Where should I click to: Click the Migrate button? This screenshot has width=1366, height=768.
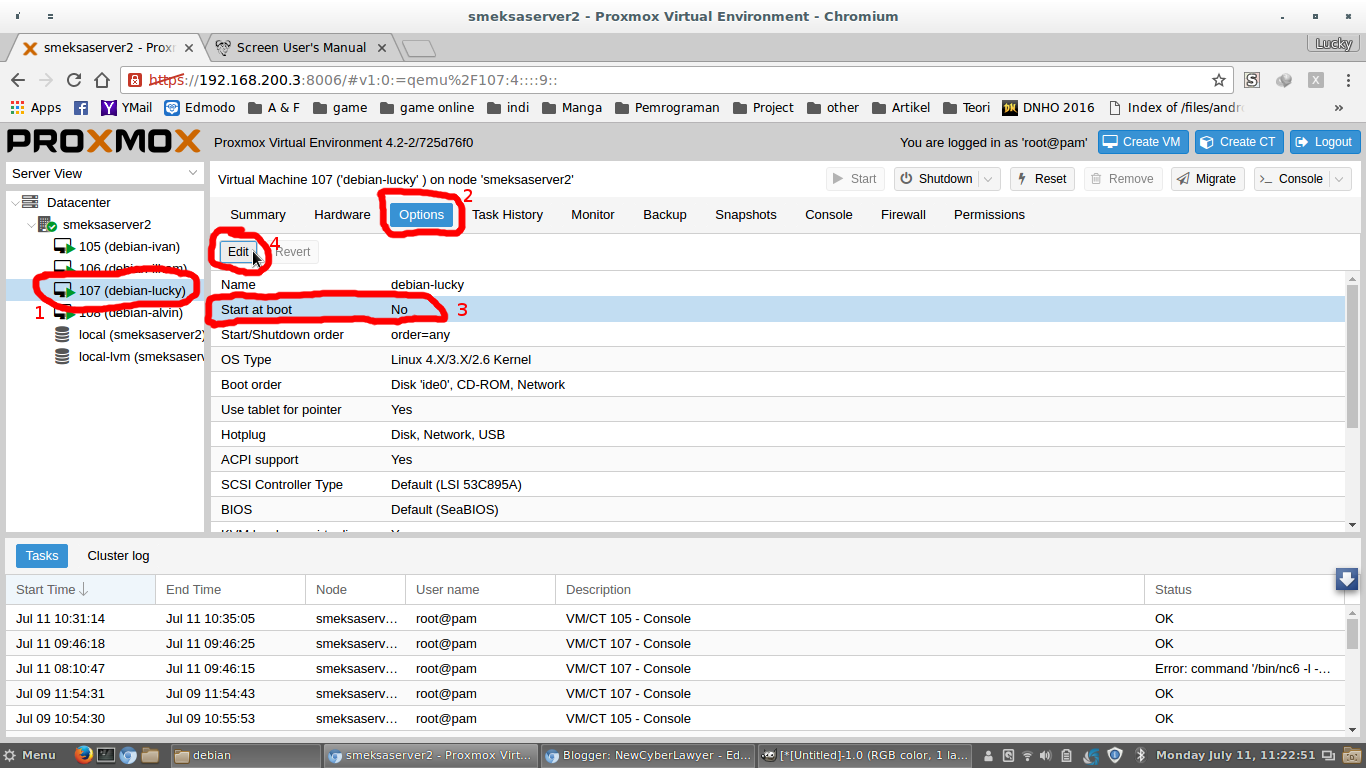(x=1207, y=179)
